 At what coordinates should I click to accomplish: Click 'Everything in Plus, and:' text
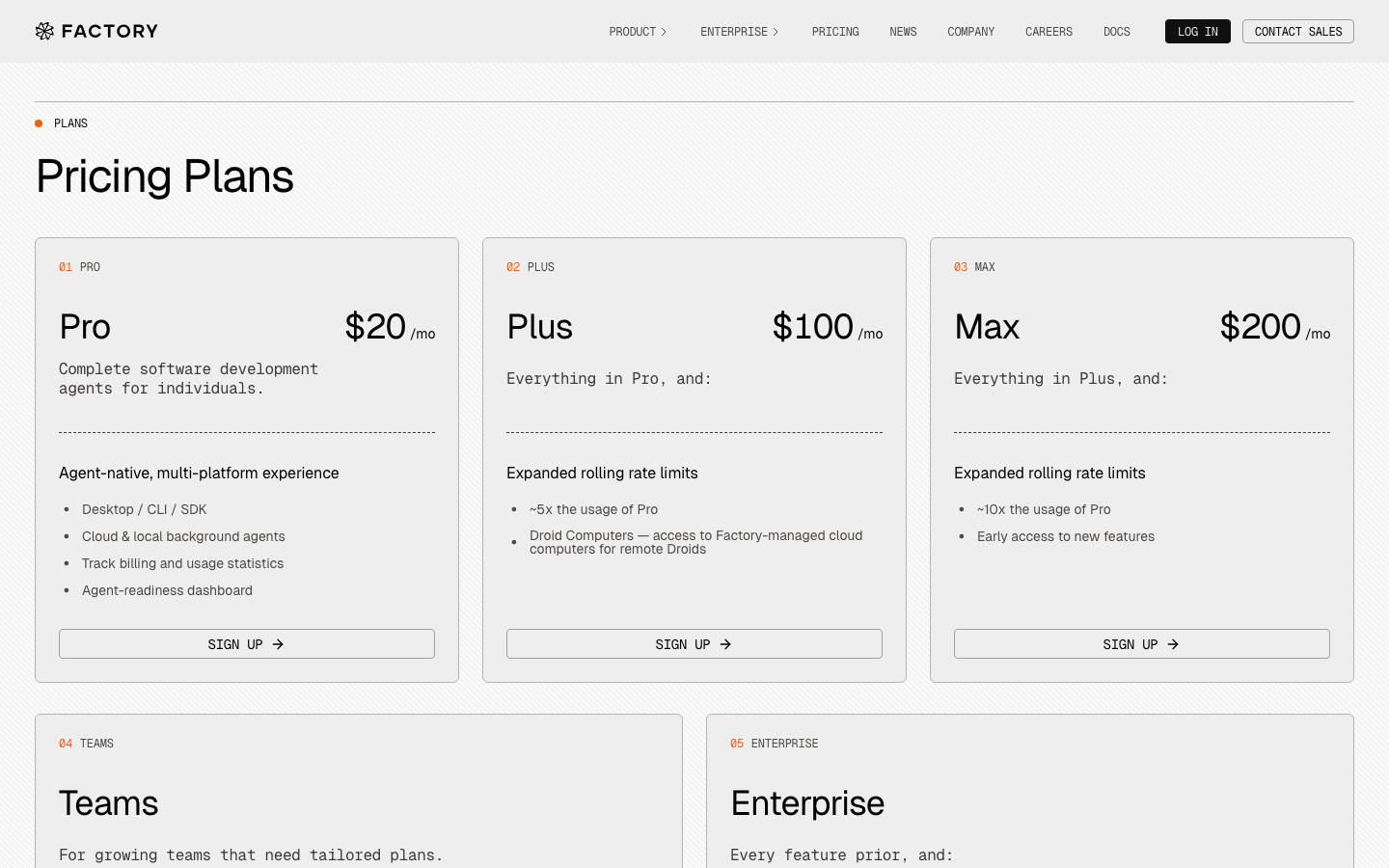click(1061, 379)
